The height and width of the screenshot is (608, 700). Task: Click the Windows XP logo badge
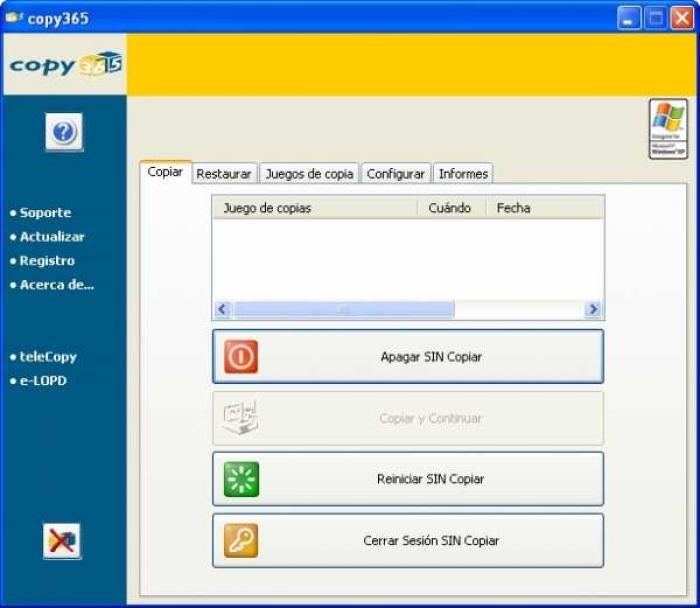coord(668,129)
